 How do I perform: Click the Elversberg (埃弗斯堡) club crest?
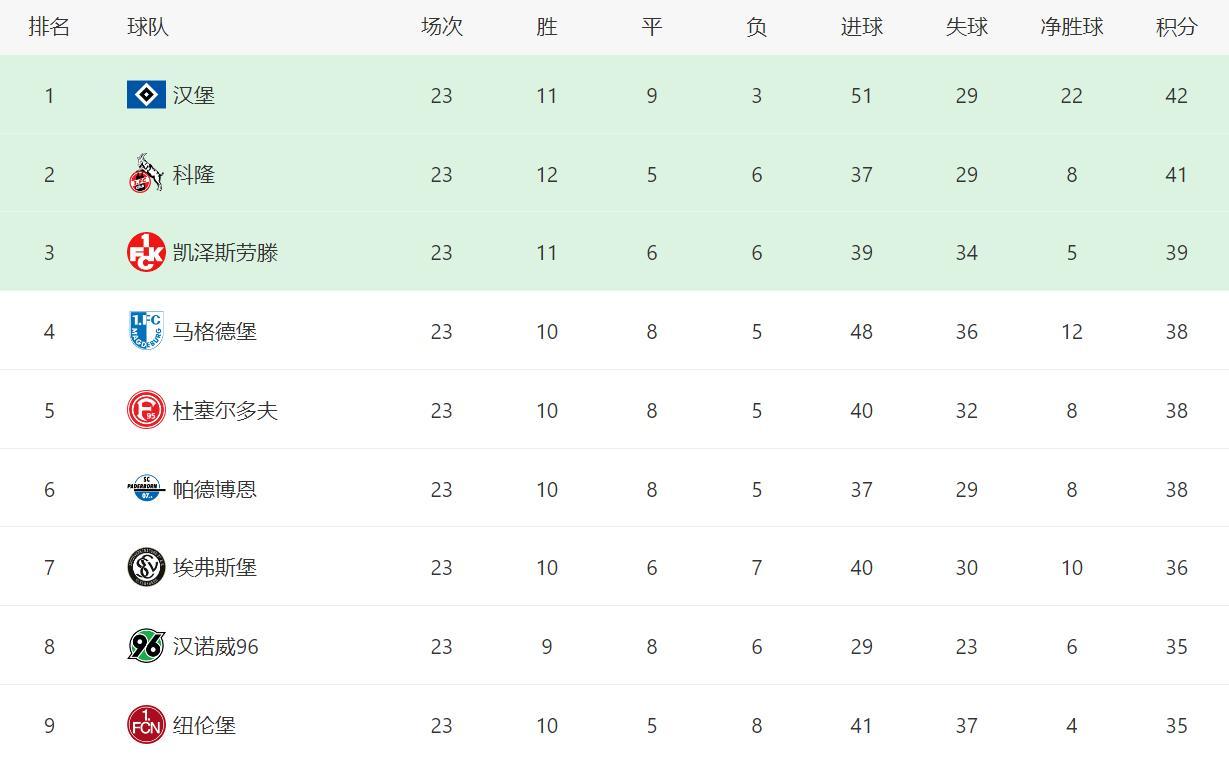click(x=146, y=567)
